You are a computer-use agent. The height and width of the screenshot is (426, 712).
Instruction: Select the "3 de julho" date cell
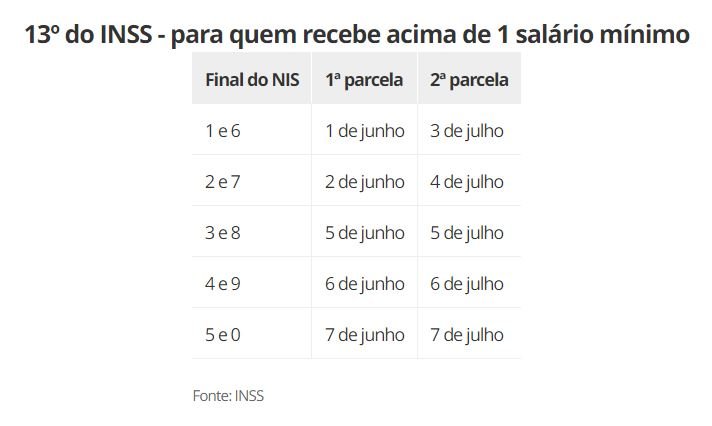pyautogui.click(x=467, y=131)
